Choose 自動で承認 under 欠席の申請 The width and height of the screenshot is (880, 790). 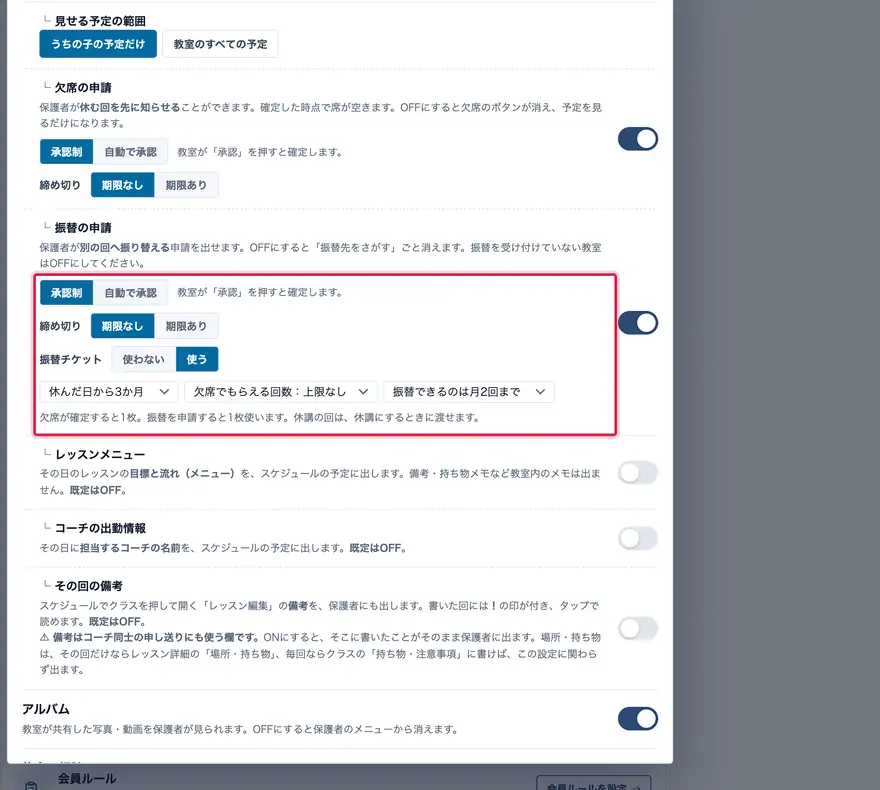click(x=130, y=151)
